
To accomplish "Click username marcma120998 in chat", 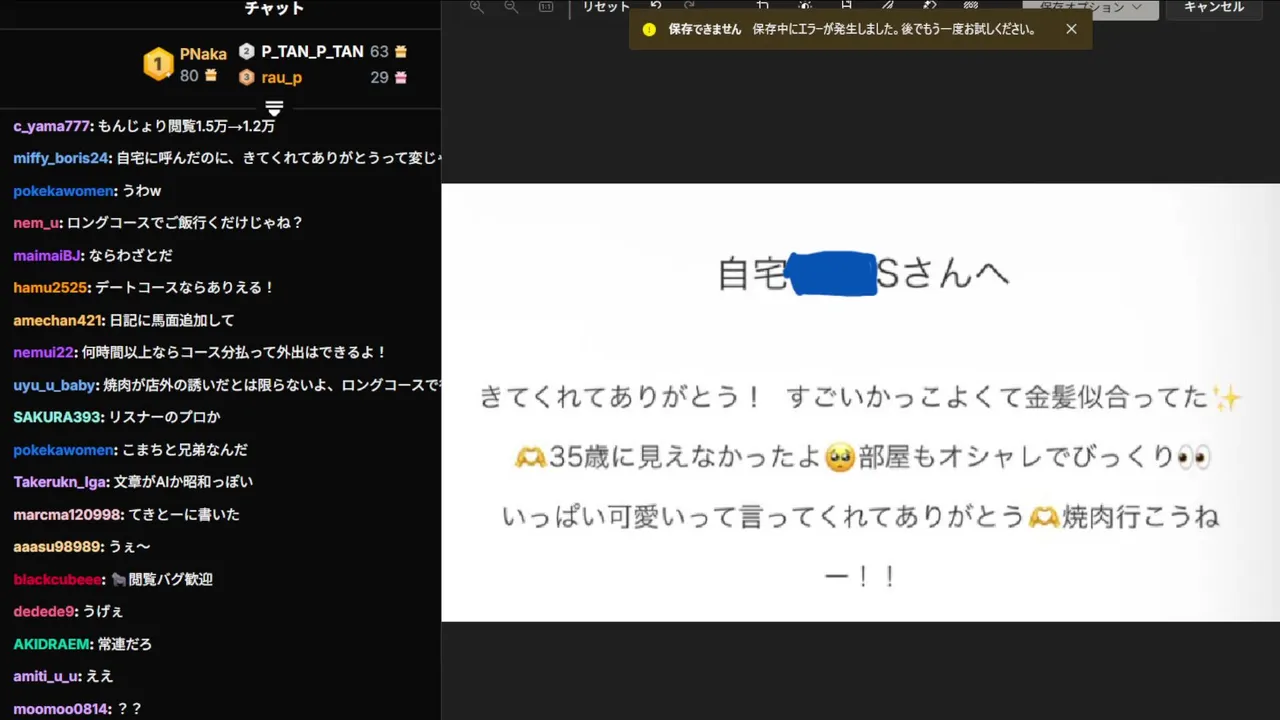I will point(66,514).
